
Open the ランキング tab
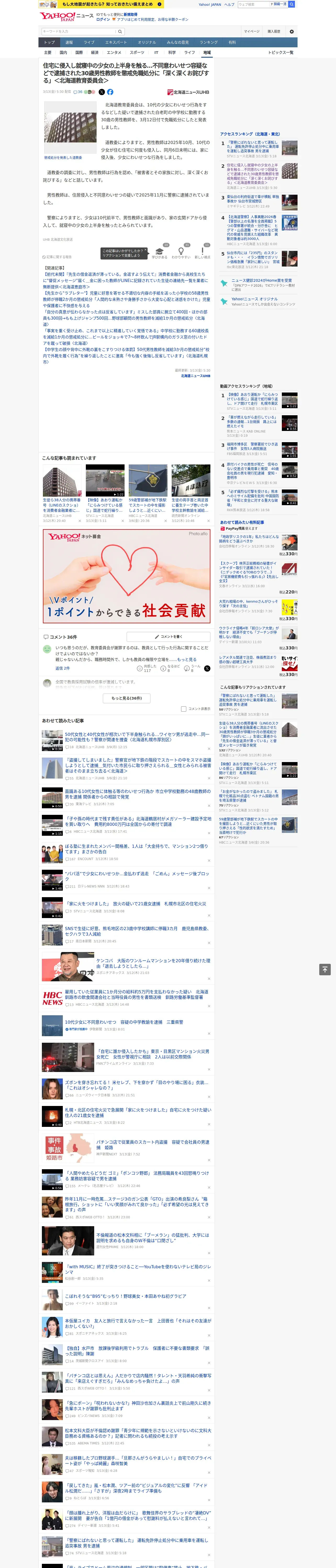(209, 43)
